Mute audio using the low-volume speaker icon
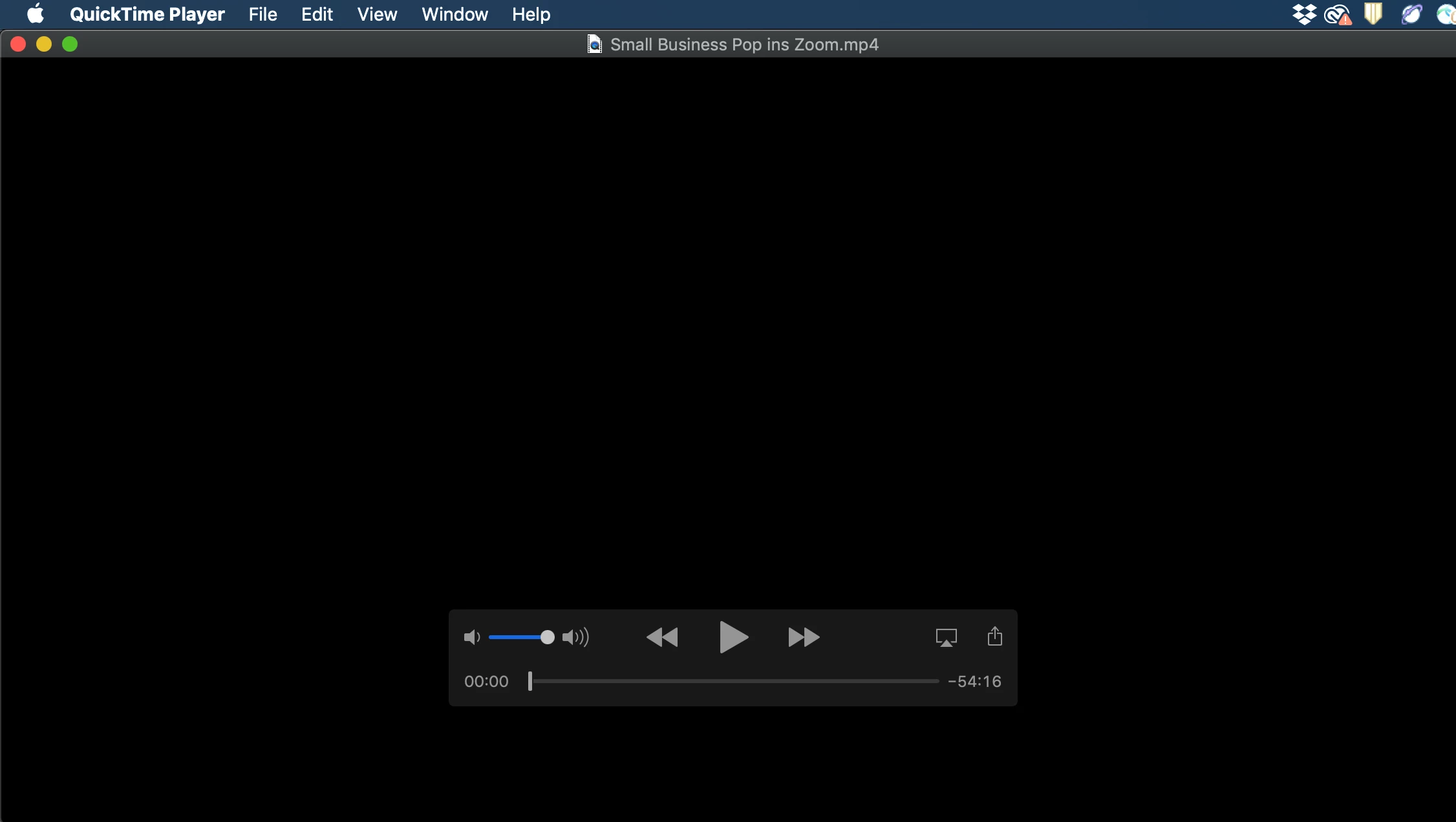The image size is (1456, 822). (472, 637)
